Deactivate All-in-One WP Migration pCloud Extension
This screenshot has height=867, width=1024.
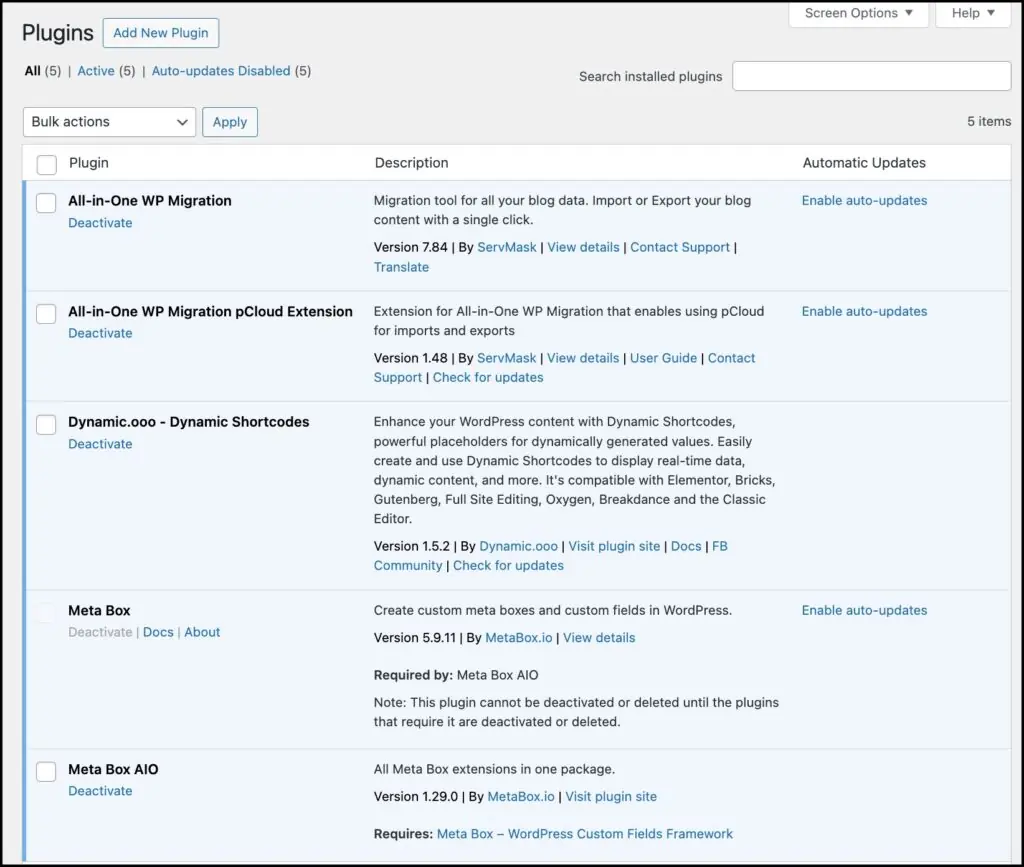click(x=100, y=334)
